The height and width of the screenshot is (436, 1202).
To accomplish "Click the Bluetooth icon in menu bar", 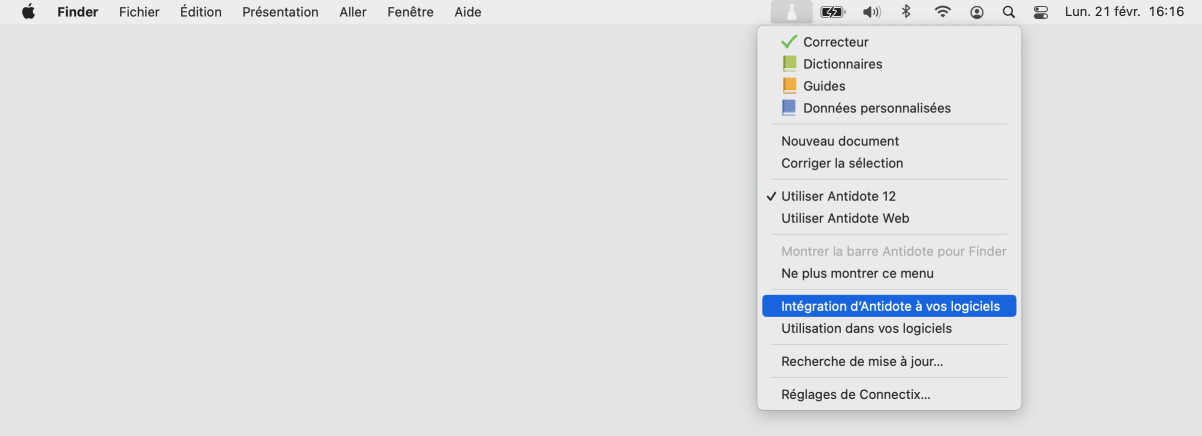I will click(x=907, y=12).
